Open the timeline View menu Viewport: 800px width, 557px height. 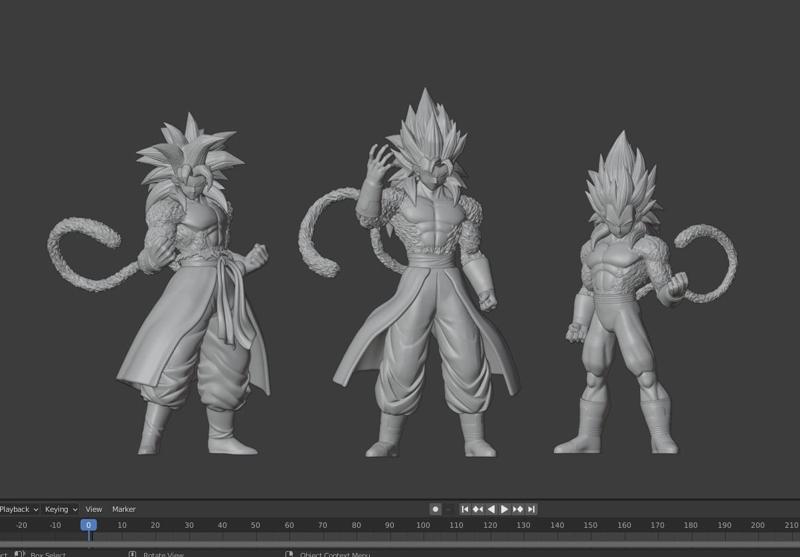[93, 509]
